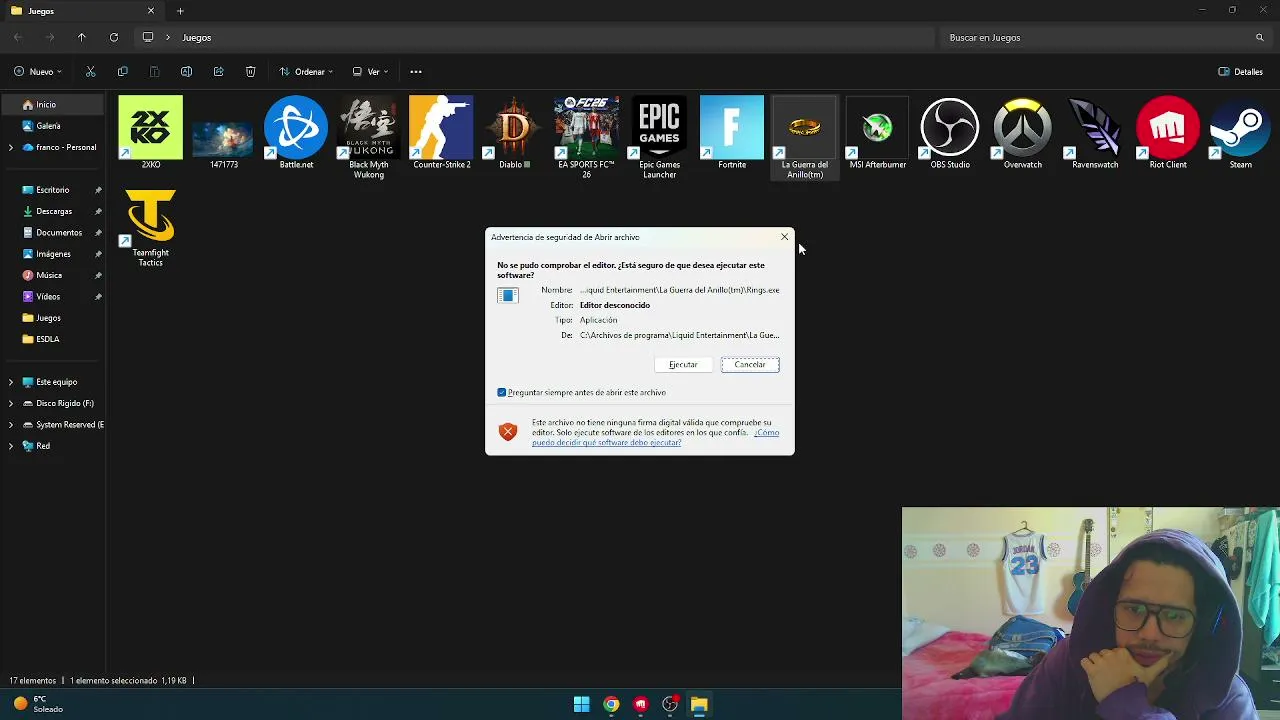Open the Ordenar sort dropdown
The width and height of the screenshot is (1280, 720).
pos(306,72)
